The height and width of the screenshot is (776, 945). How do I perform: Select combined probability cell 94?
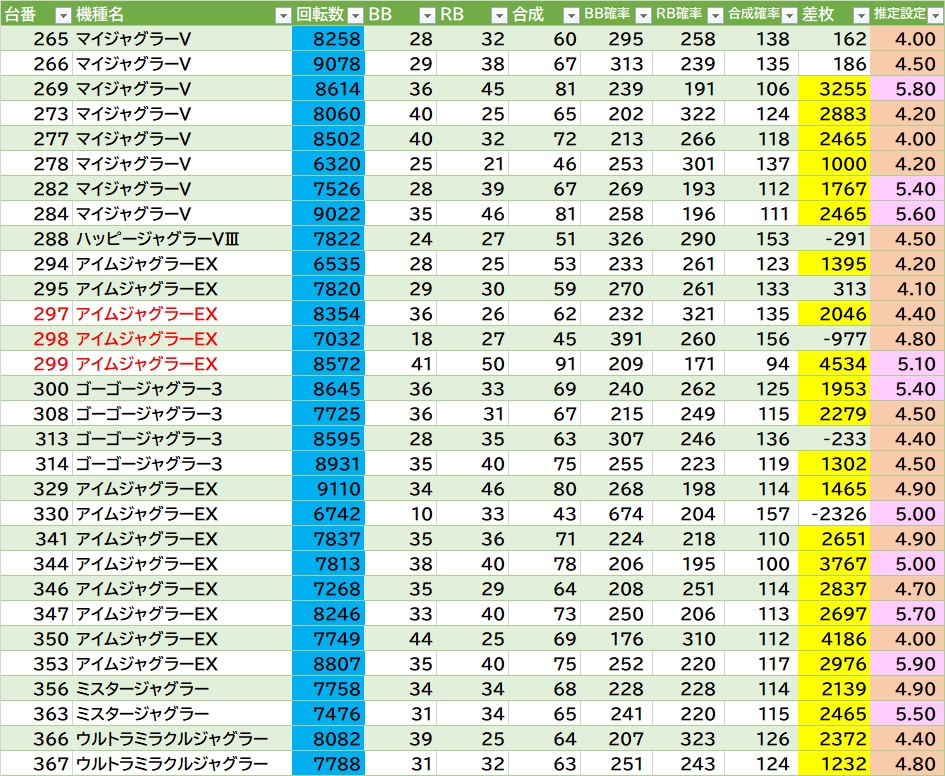(761, 364)
